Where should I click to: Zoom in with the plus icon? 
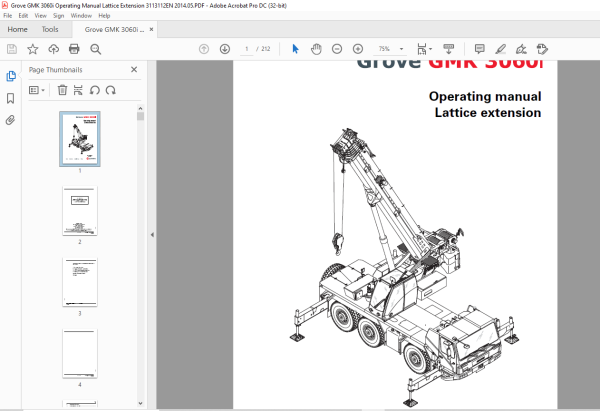[x=358, y=49]
